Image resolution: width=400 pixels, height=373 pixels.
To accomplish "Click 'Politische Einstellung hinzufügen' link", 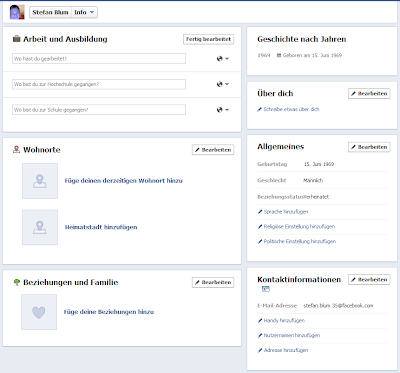I will (x=300, y=241).
